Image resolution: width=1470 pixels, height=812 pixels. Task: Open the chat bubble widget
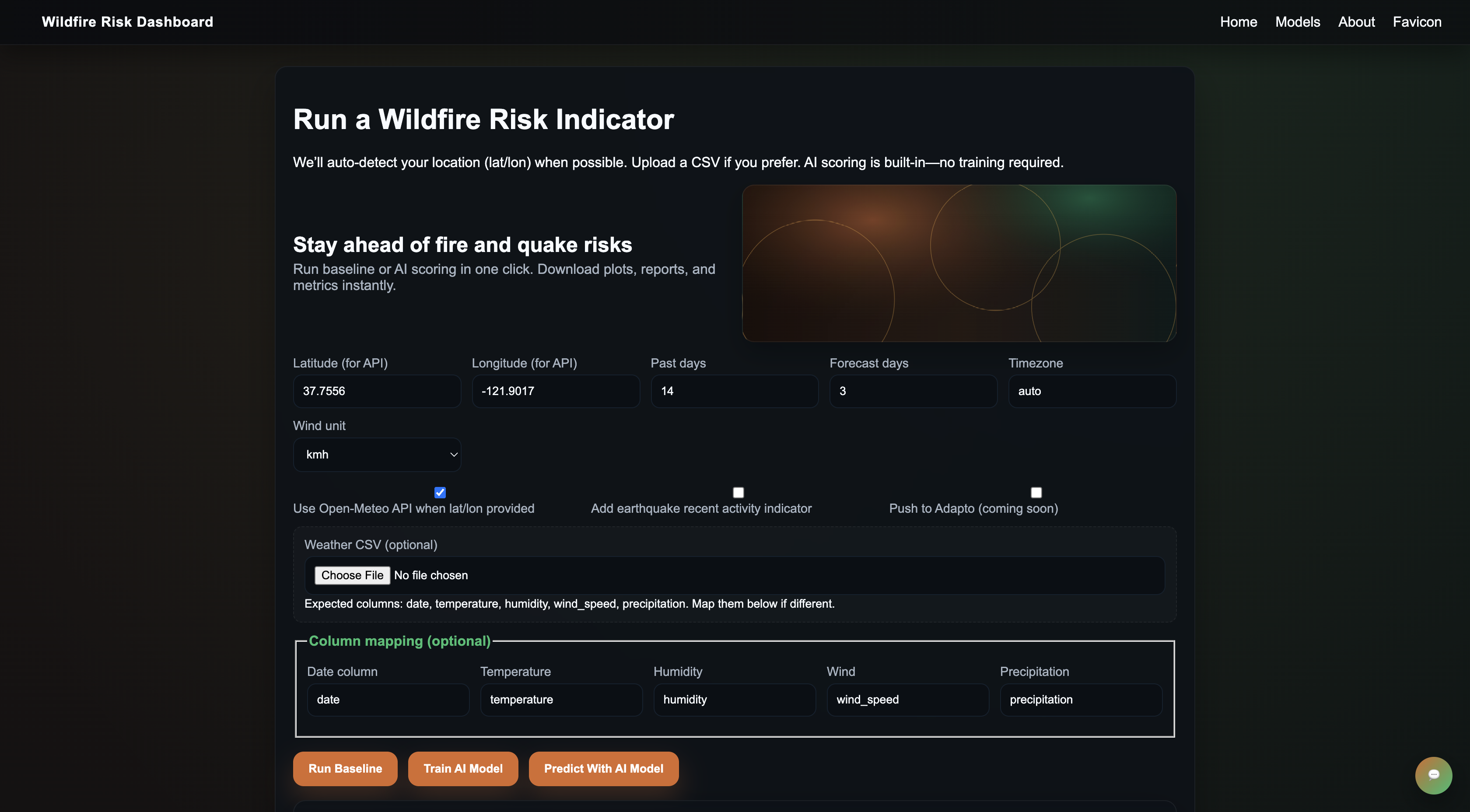pyautogui.click(x=1433, y=774)
